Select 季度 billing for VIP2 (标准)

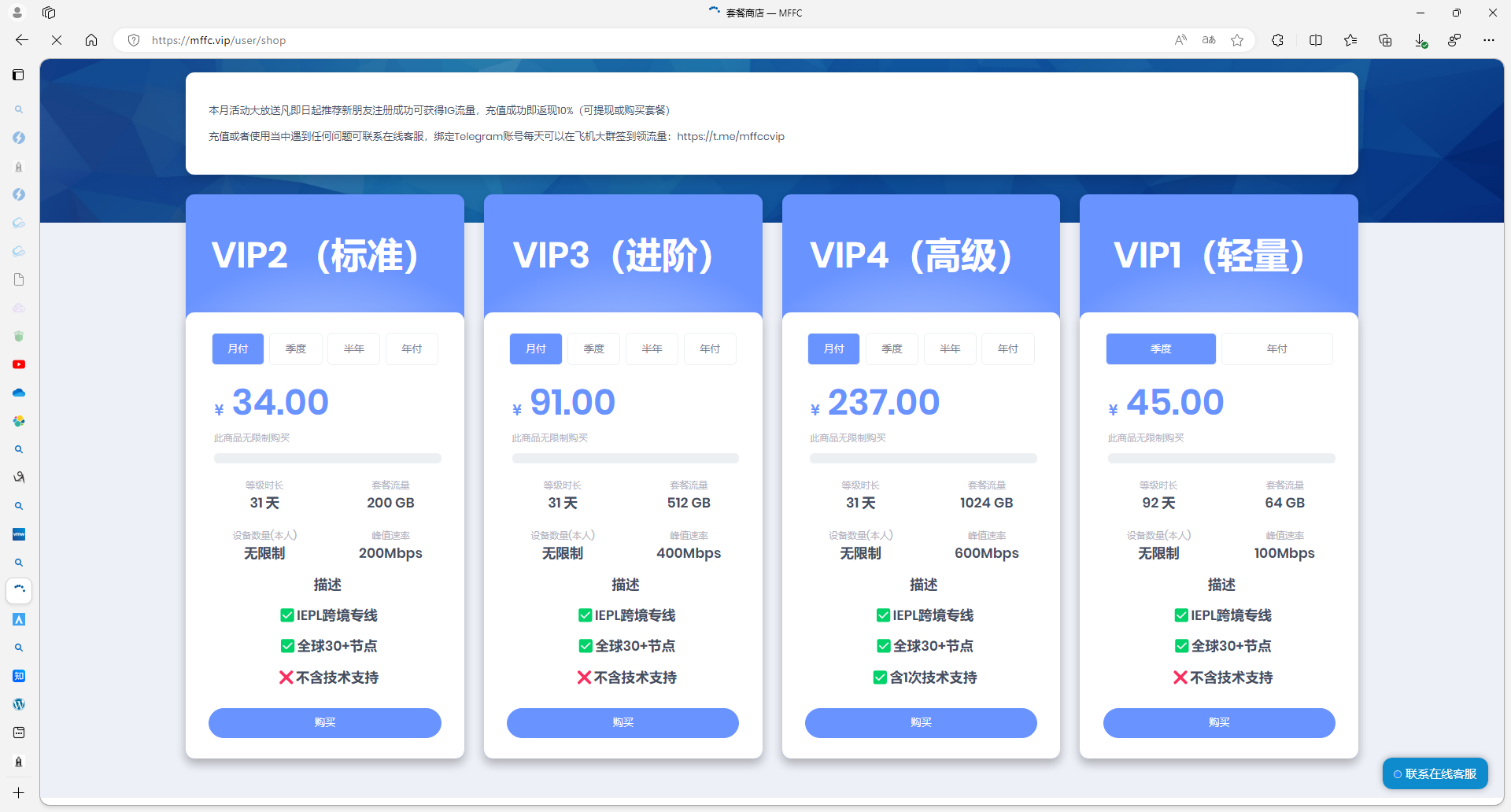pyautogui.click(x=296, y=349)
